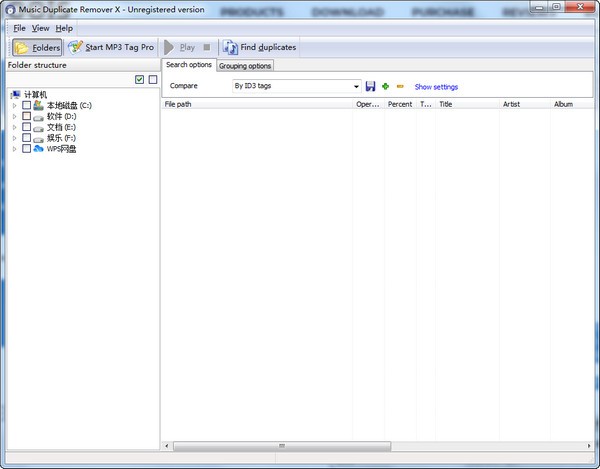Expand the E: drive tree node
The image size is (600, 469).
click(15, 127)
